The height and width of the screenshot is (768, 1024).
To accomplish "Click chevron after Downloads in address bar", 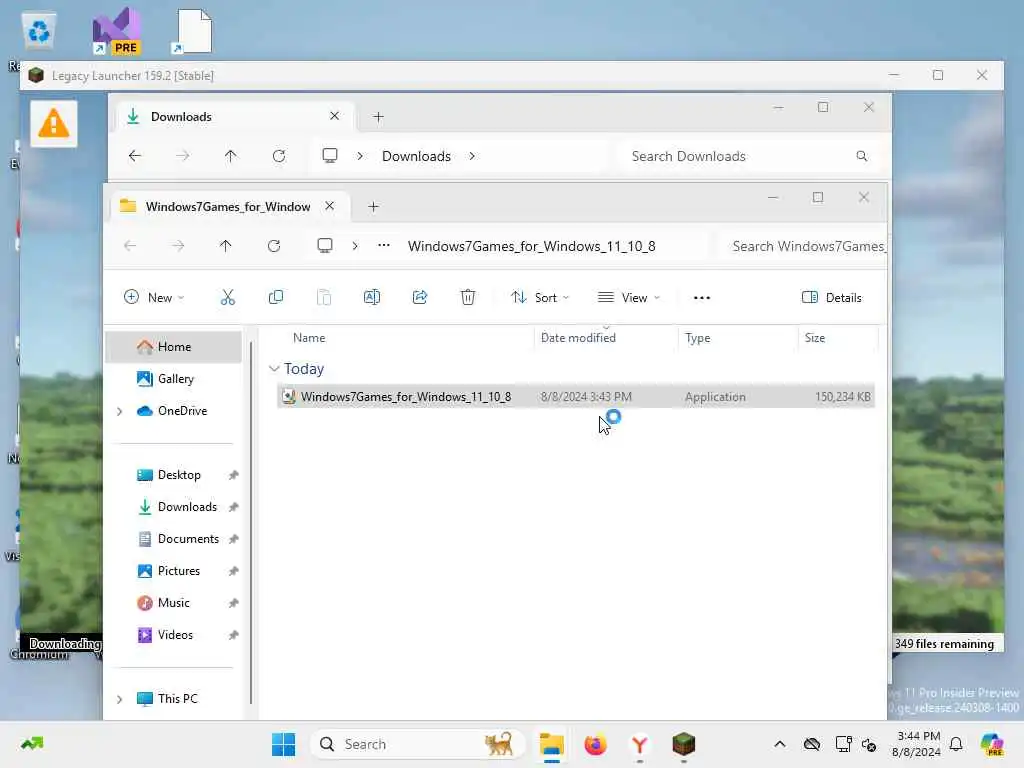I will (472, 156).
